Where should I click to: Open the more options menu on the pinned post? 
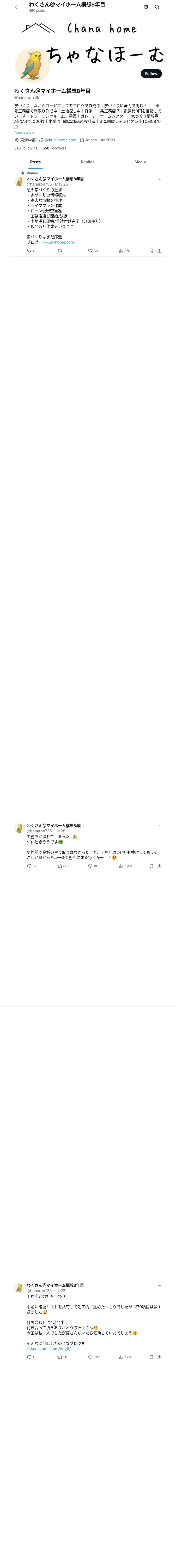point(159,179)
